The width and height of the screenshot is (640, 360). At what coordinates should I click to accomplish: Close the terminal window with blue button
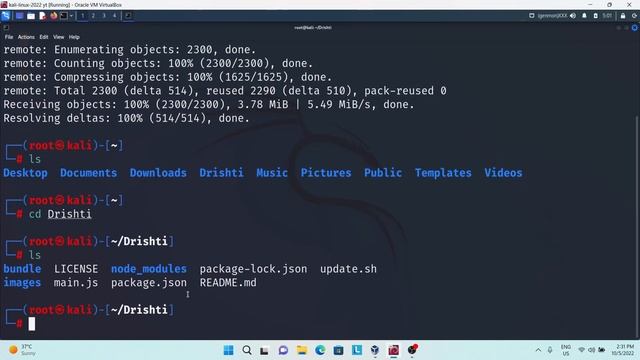point(635,28)
